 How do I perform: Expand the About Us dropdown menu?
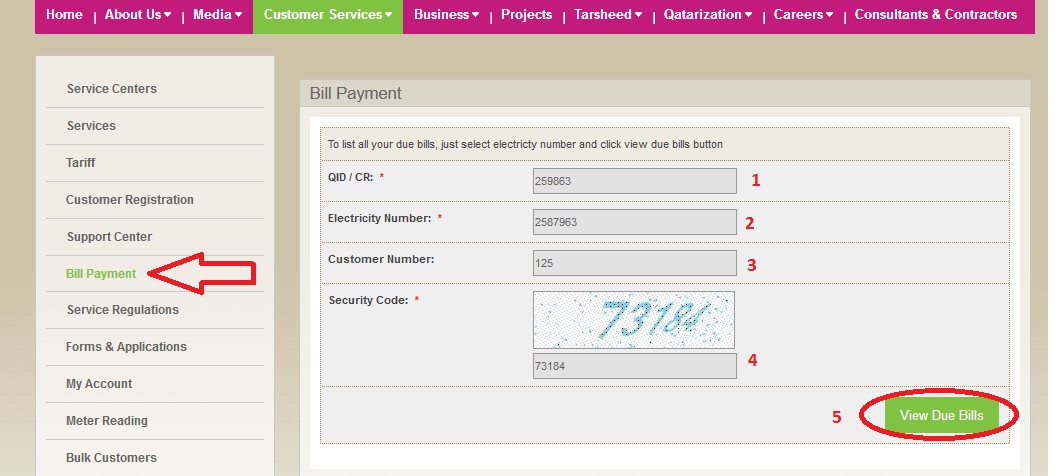tap(137, 15)
